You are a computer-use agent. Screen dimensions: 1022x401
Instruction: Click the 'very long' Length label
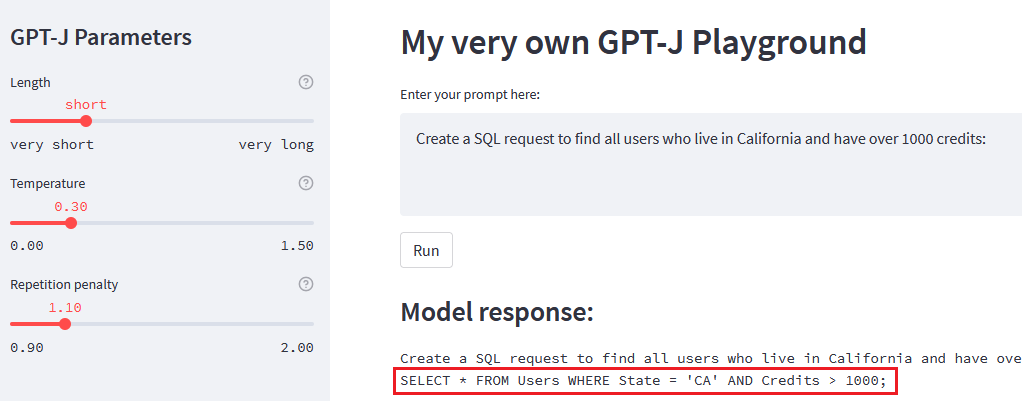pyautogui.click(x=276, y=145)
